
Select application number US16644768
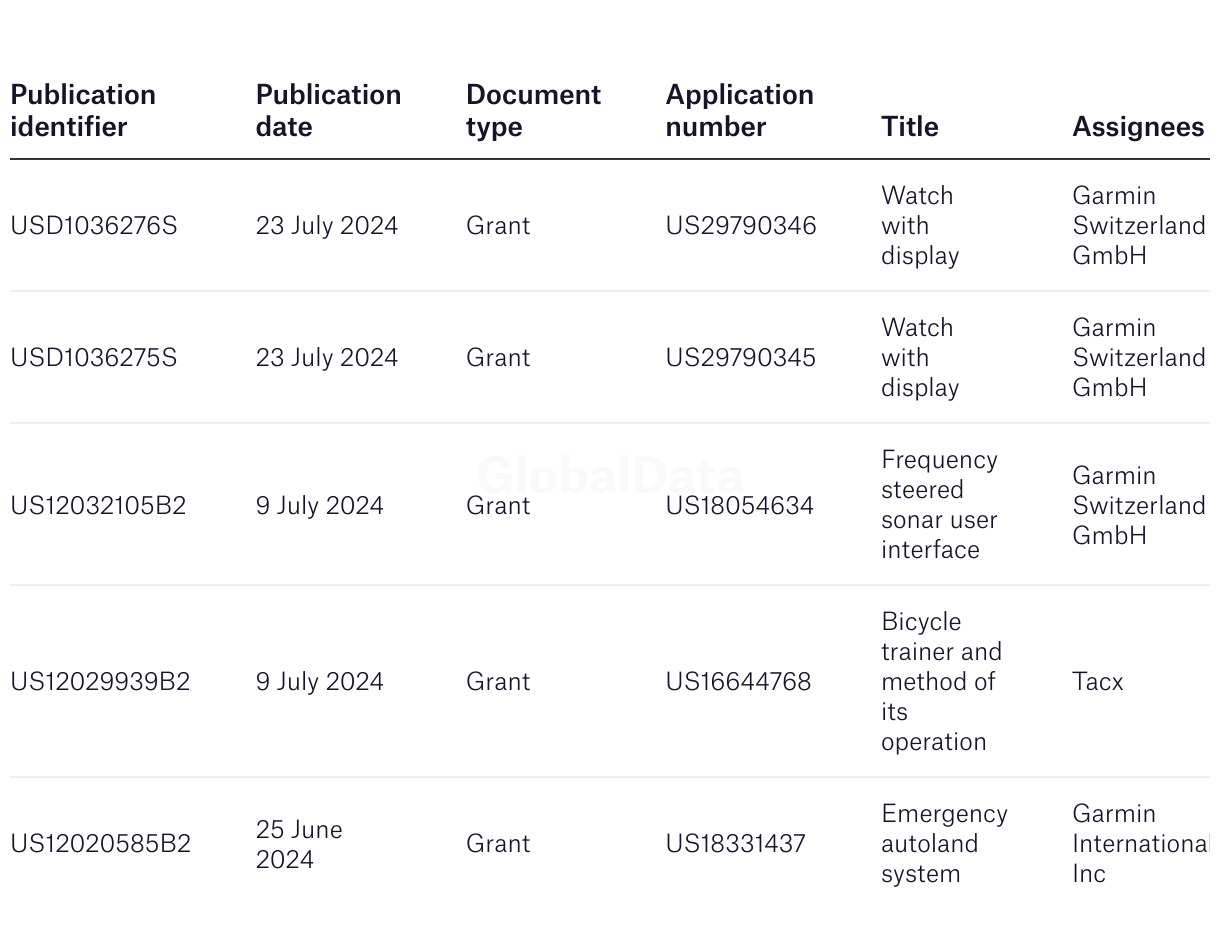click(x=738, y=682)
